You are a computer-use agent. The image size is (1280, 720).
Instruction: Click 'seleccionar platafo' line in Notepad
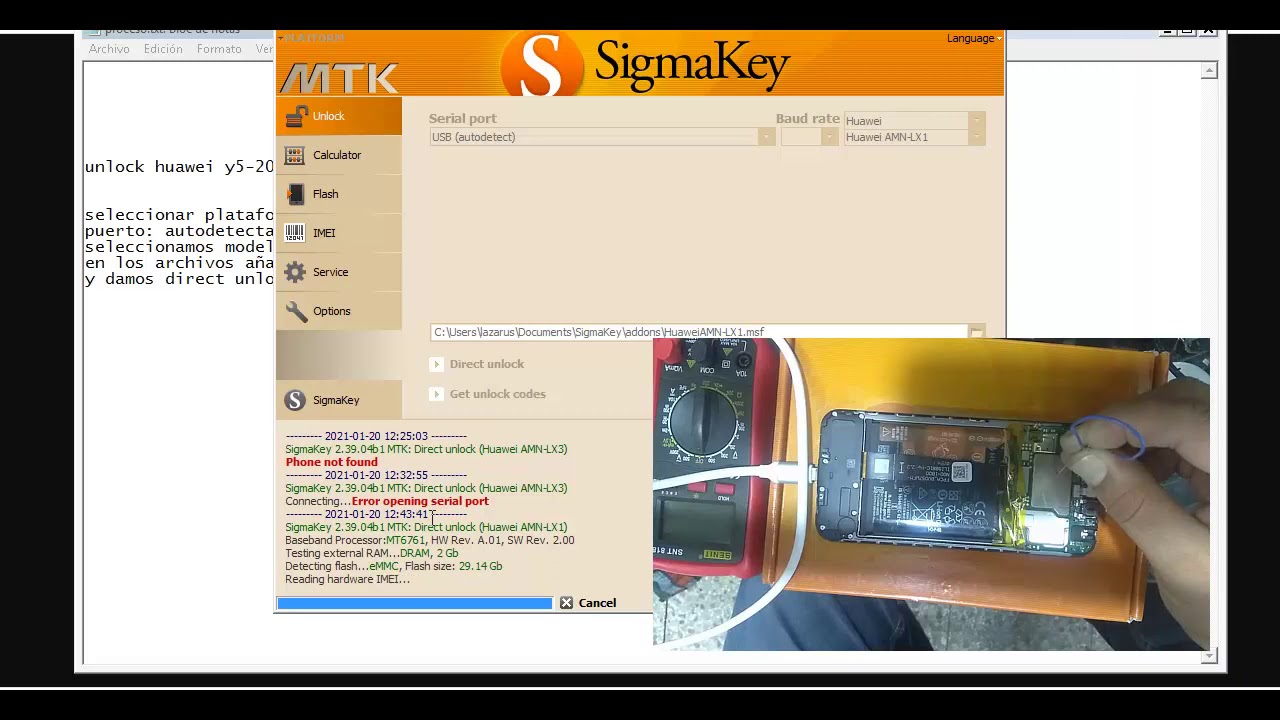click(179, 215)
